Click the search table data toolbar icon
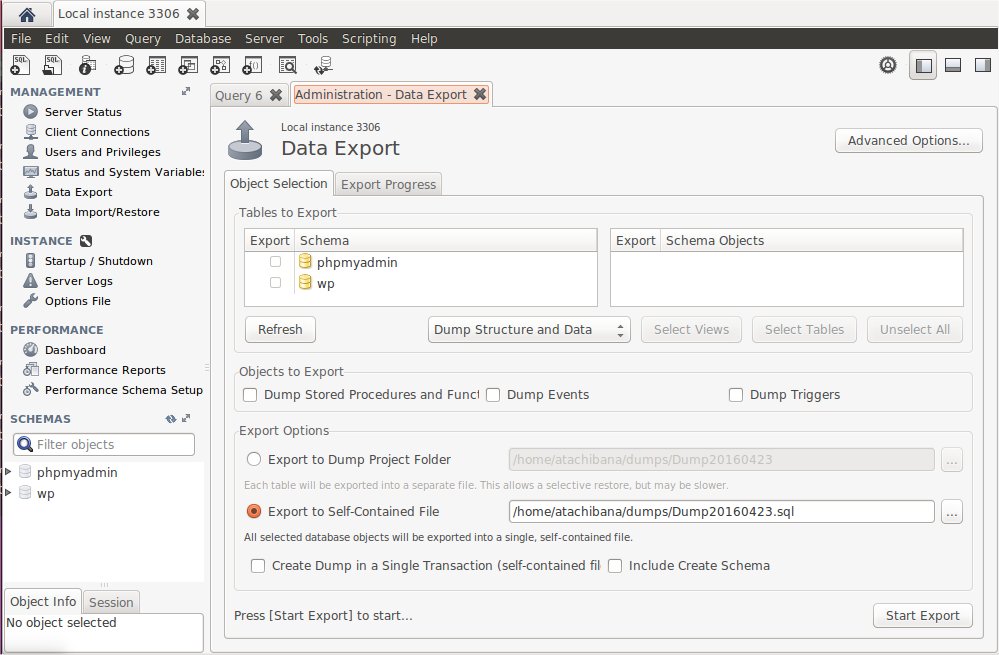The width and height of the screenshot is (999, 655). tap(288, 66)
